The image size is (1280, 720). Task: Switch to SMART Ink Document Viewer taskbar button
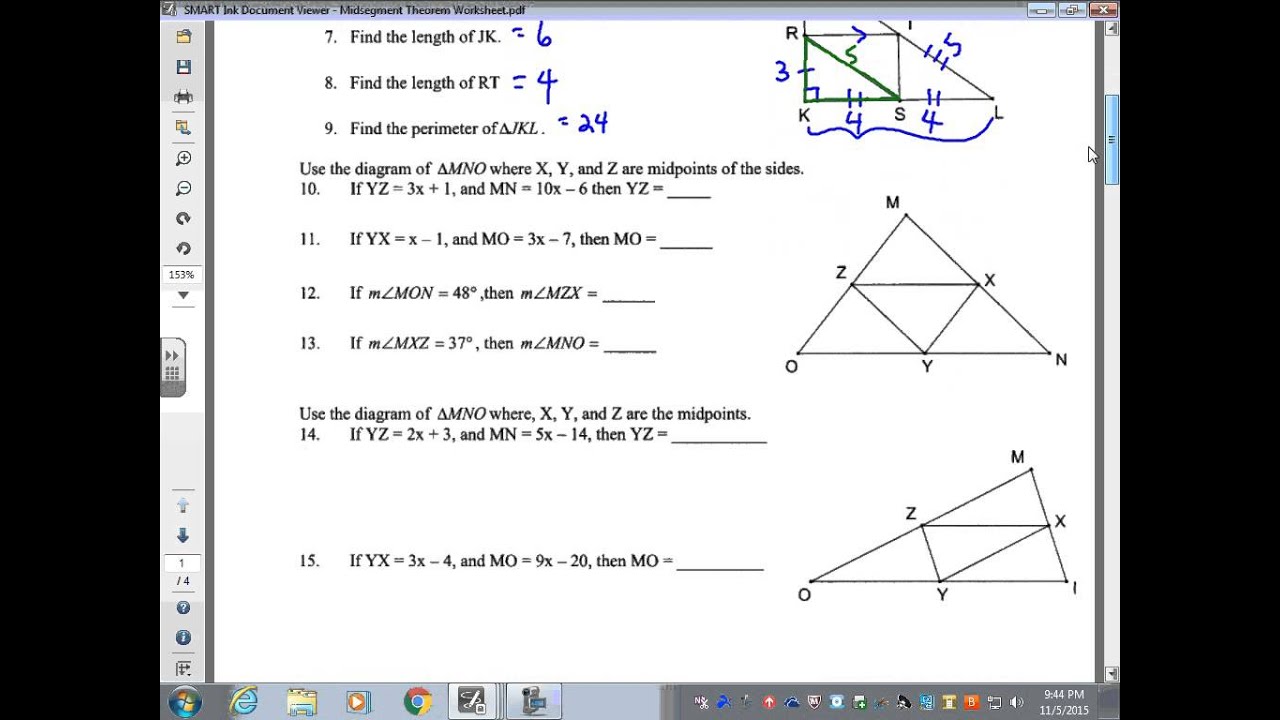(x=473, y=702)
